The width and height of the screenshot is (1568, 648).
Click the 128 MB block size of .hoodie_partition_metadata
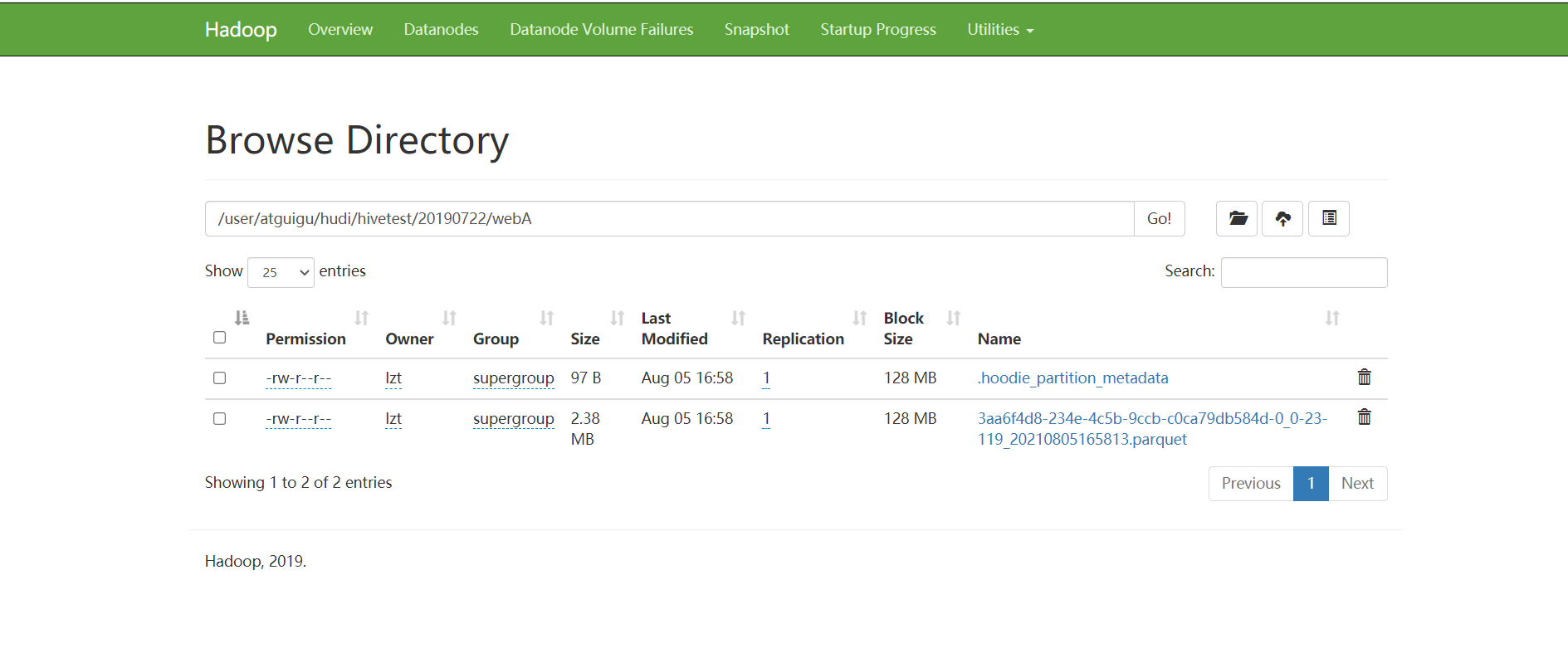coord(910,378)
